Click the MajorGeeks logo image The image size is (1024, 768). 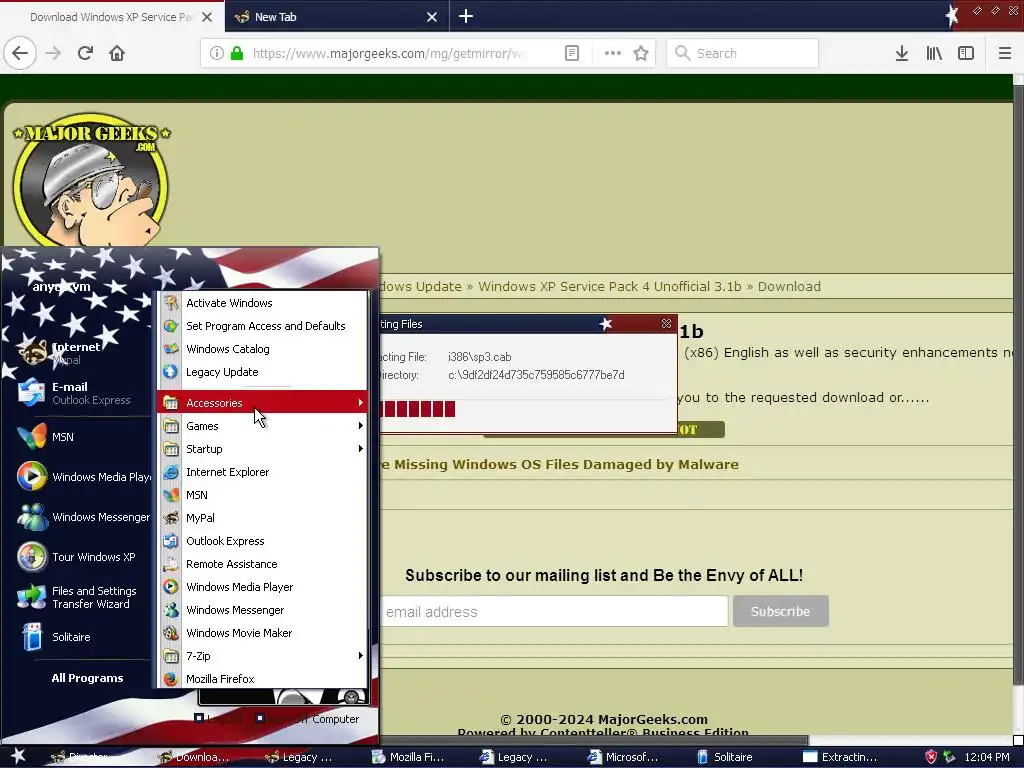pyautogui.click(x=91, y=180)
